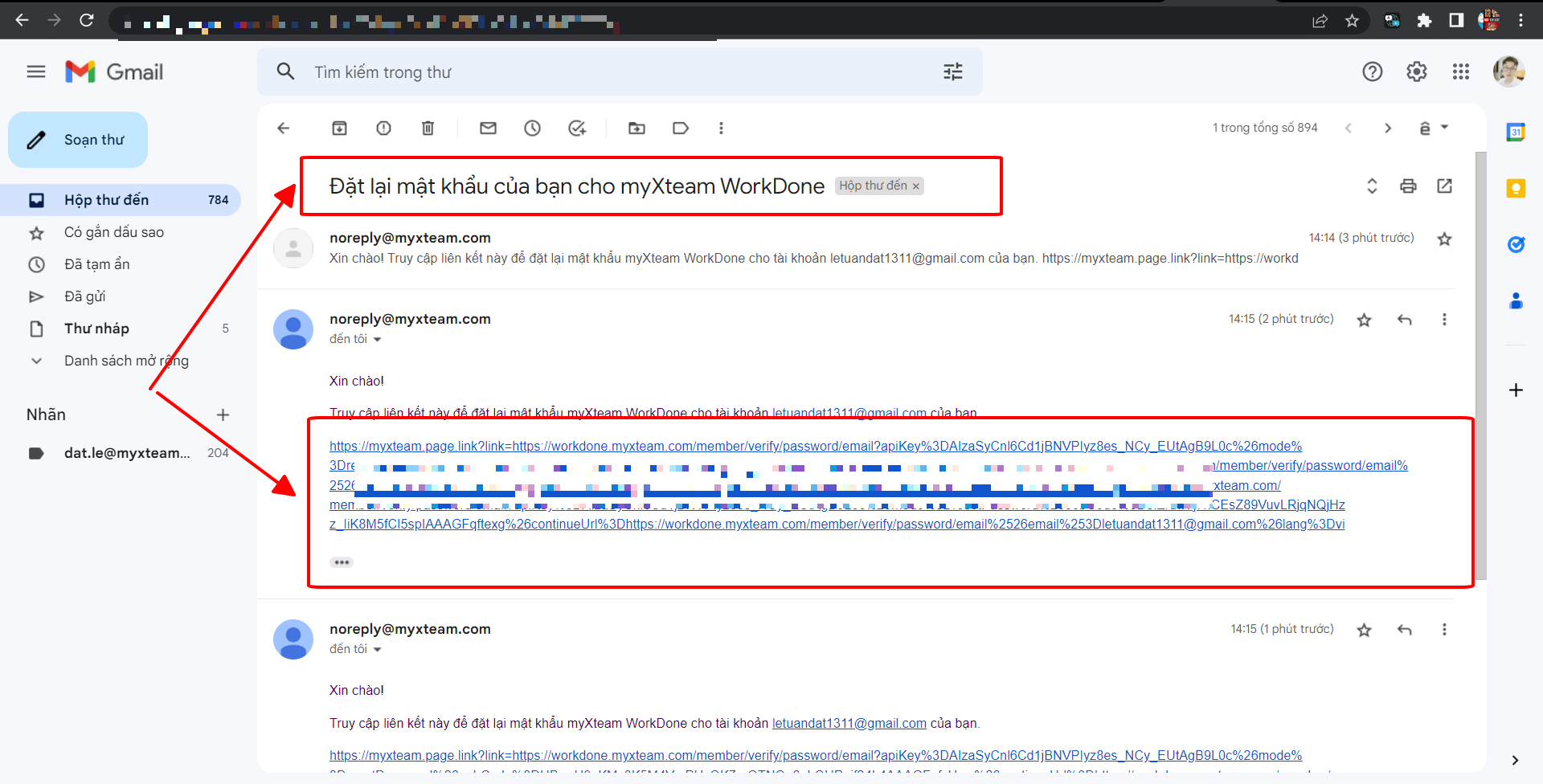The image size is (1543, 784).
Task: Toggle the main menu hamburger
Action: 36,72
